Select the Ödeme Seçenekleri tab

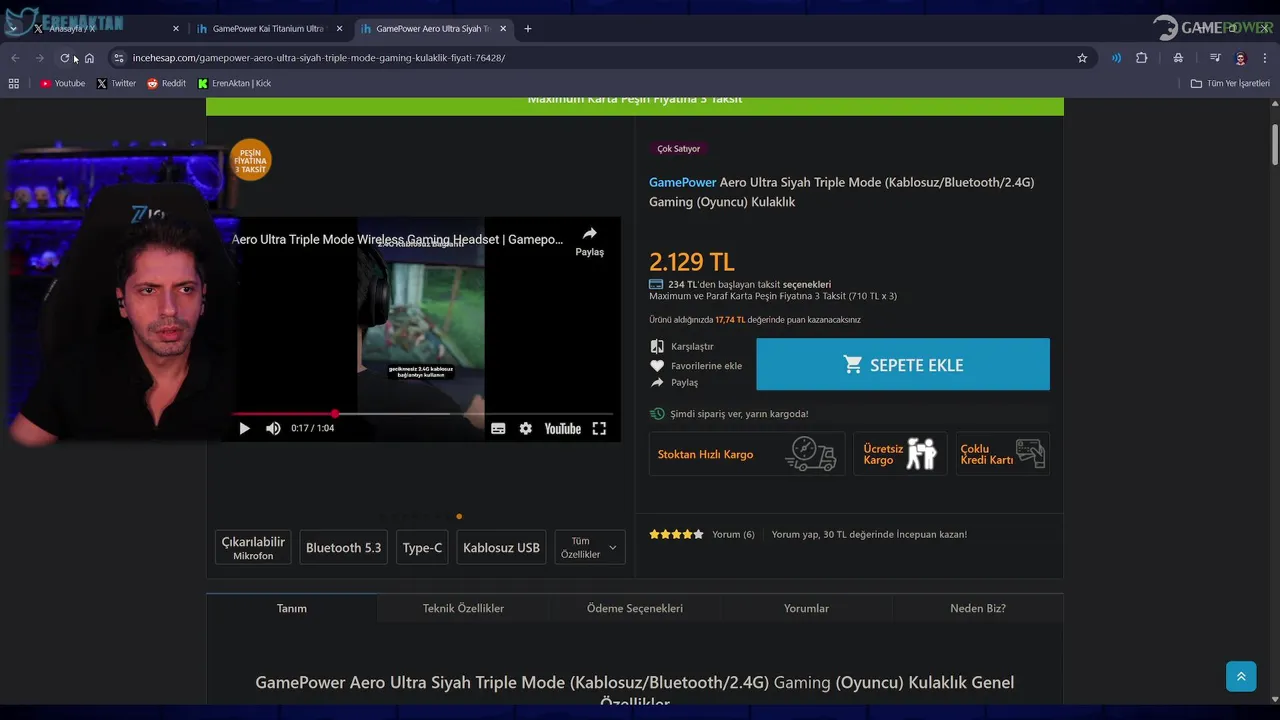[635, 608]
